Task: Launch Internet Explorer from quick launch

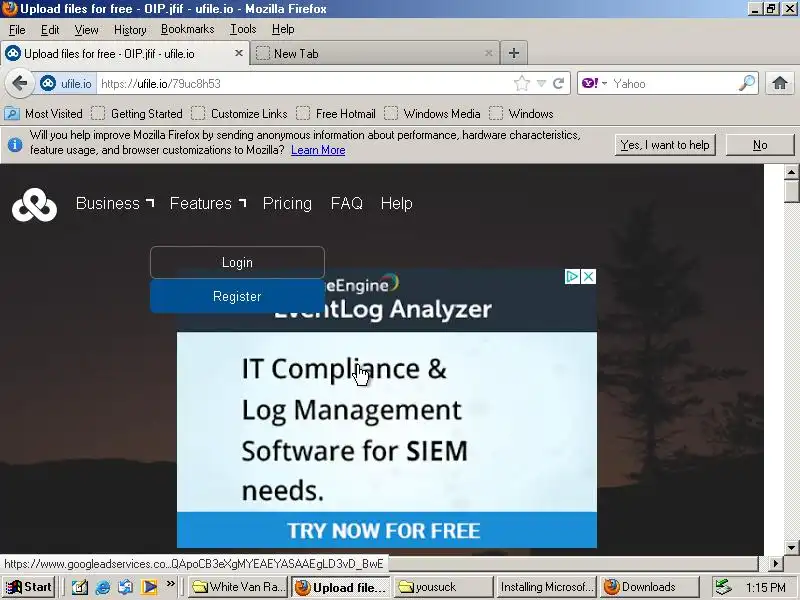Action: tap(103, 587)
